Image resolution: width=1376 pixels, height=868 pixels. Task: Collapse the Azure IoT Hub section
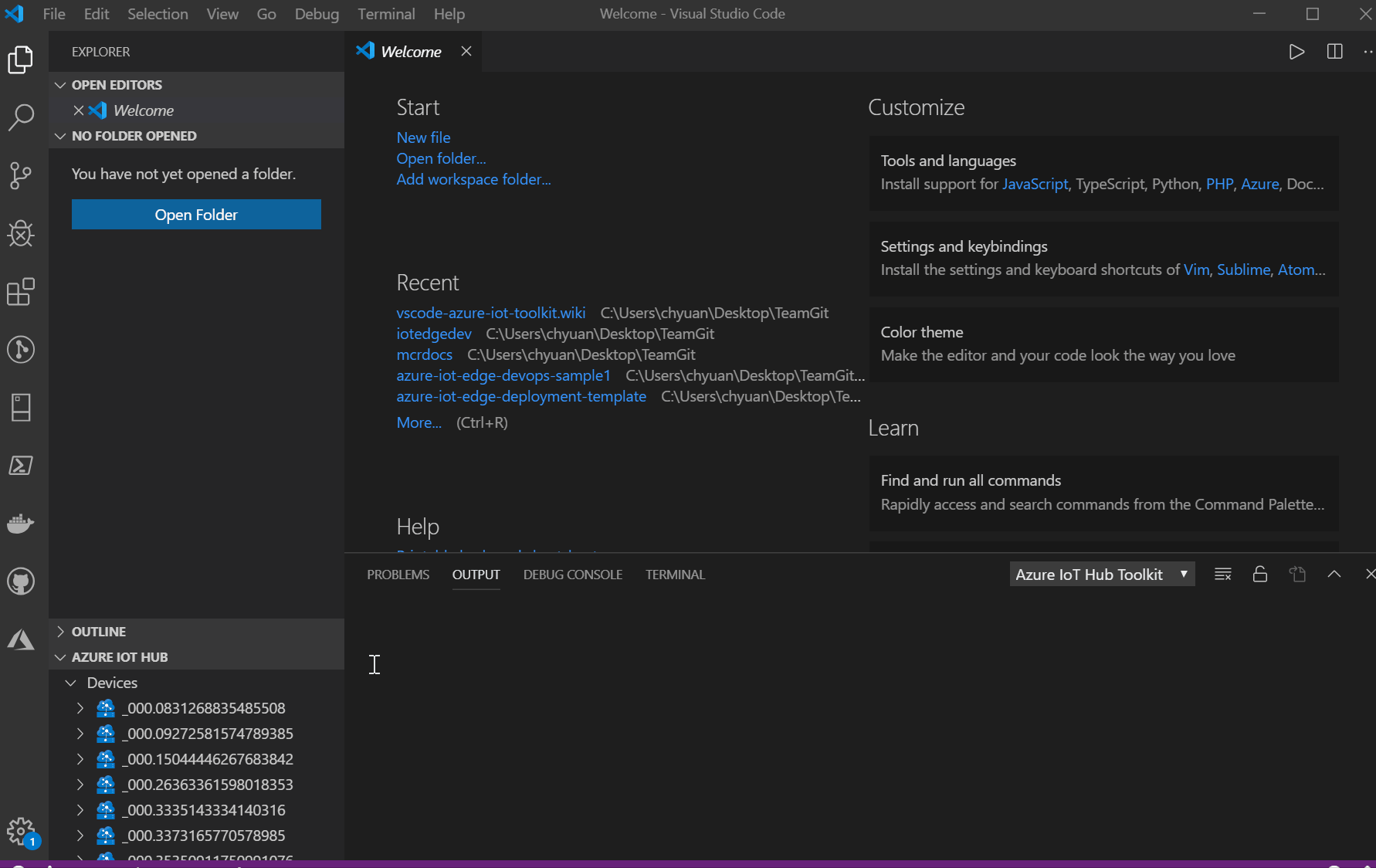[60, 657]
